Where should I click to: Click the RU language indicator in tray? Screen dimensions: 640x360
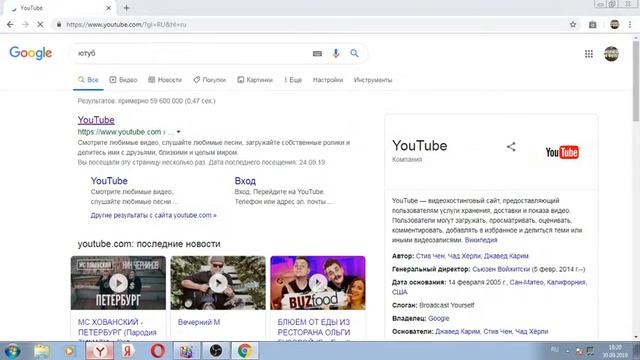point(554,350)
